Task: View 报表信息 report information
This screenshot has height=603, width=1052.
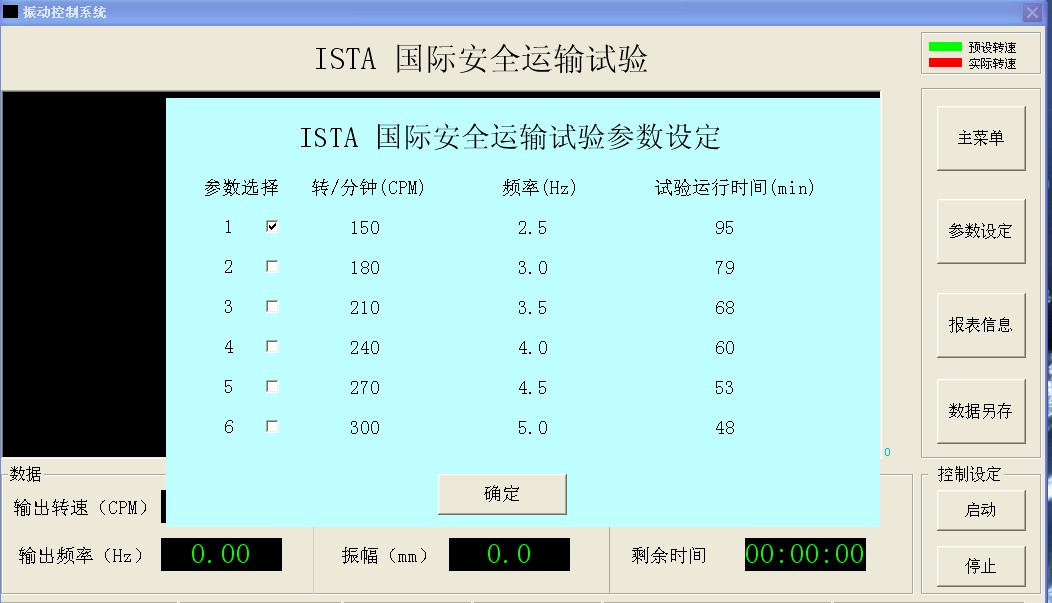Action: (x=981, y=325)
